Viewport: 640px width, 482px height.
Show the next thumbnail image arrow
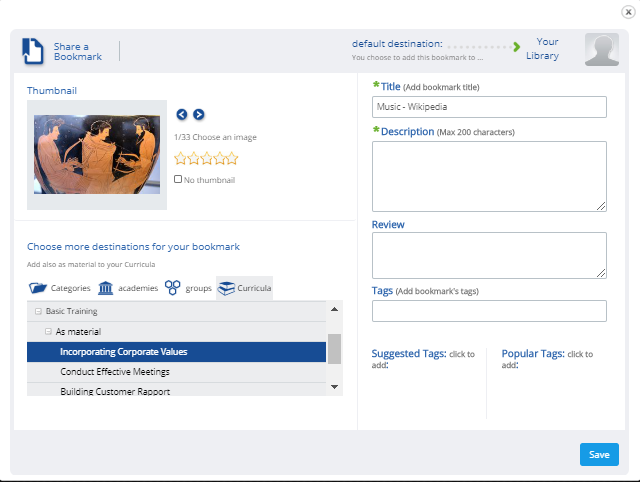[199, 114]
